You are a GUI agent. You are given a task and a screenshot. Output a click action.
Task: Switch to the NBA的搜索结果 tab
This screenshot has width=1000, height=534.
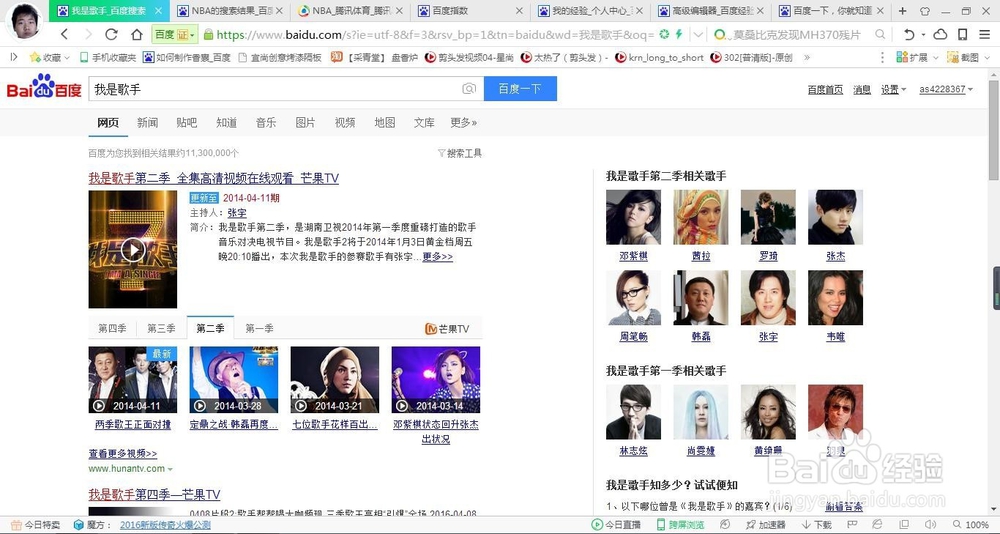(x=232, y=11)
